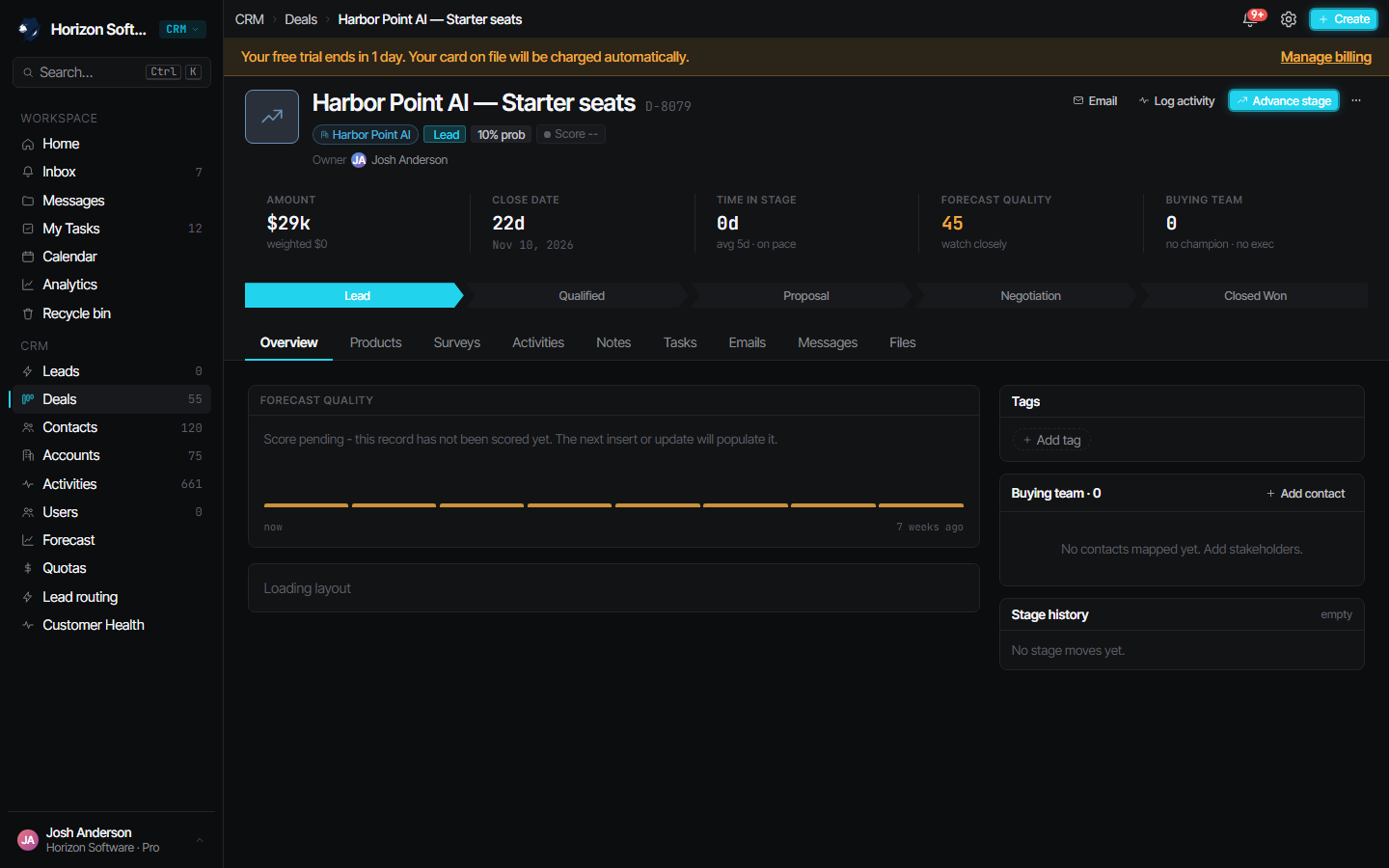
Task: Select the Negotiation pipeline stage
Action: coord(1030,295)
